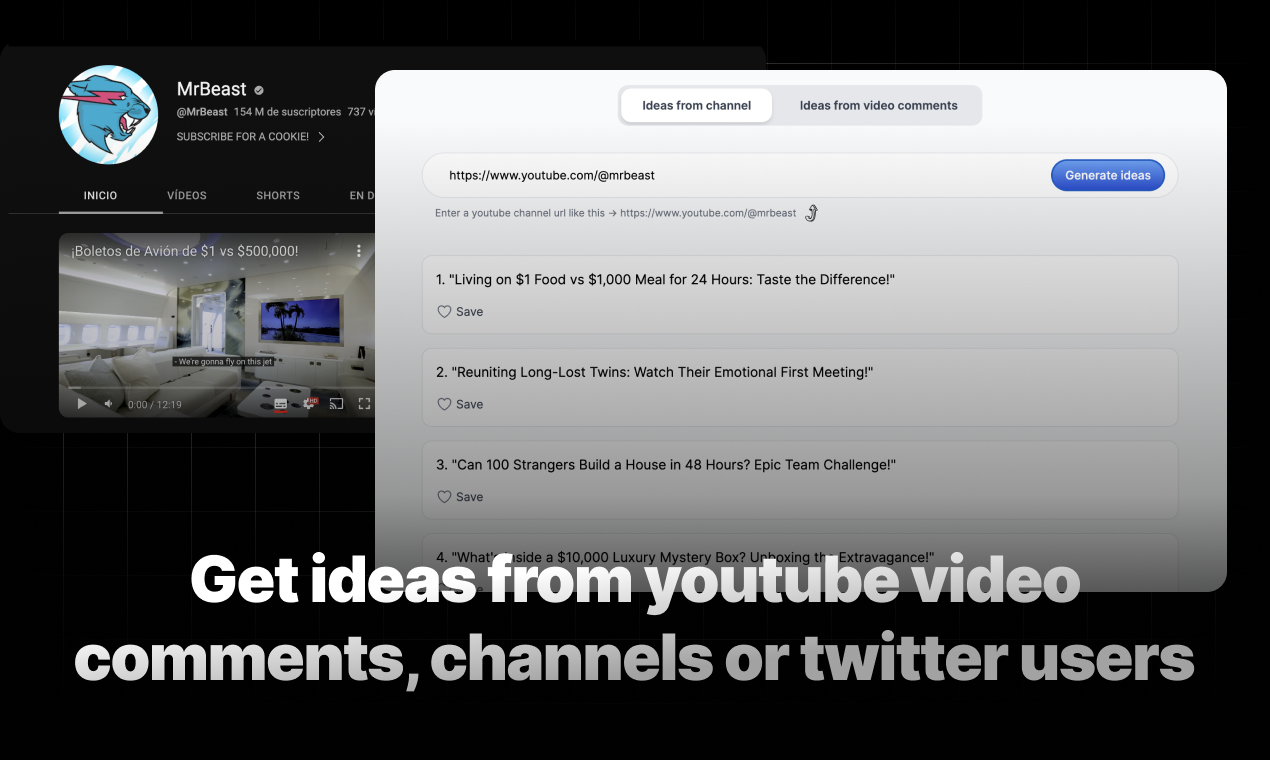
Task: Click idea text "Can 100 Strangers Build a House"
Action: (x=666, y=465)
